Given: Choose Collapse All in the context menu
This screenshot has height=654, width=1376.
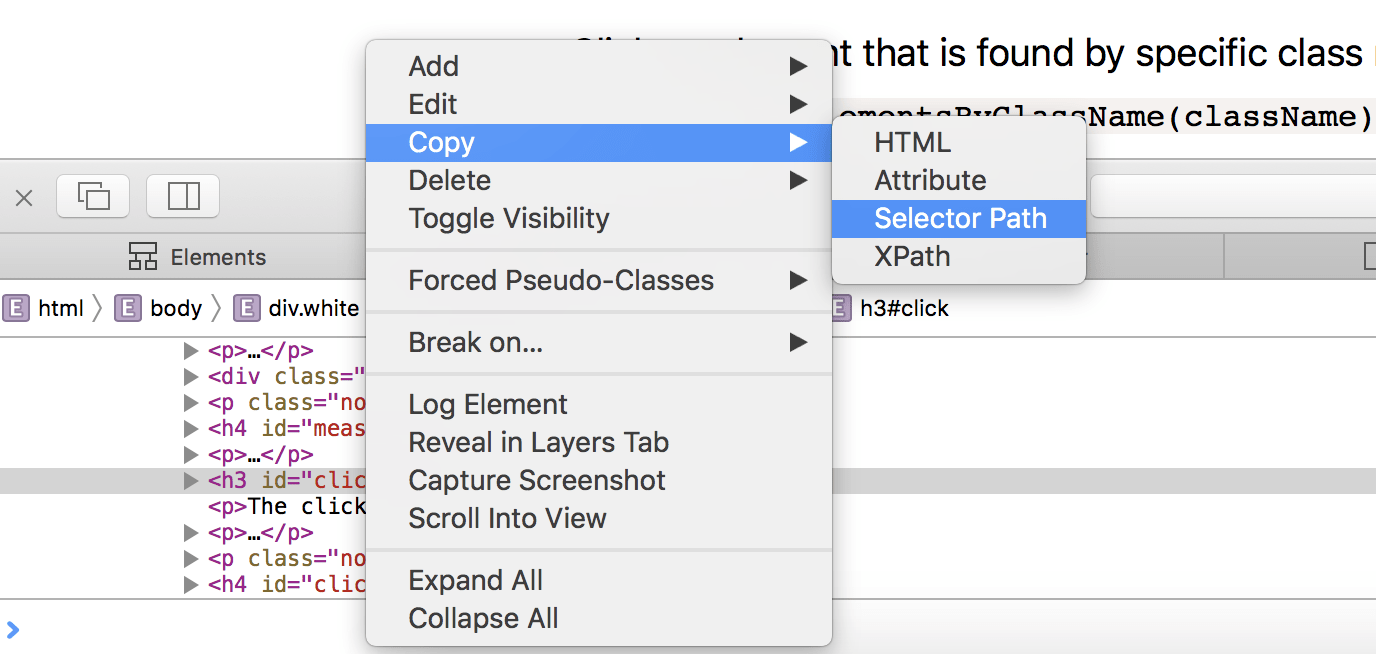Looking at the screenshot, I should [x=483, y=618].
